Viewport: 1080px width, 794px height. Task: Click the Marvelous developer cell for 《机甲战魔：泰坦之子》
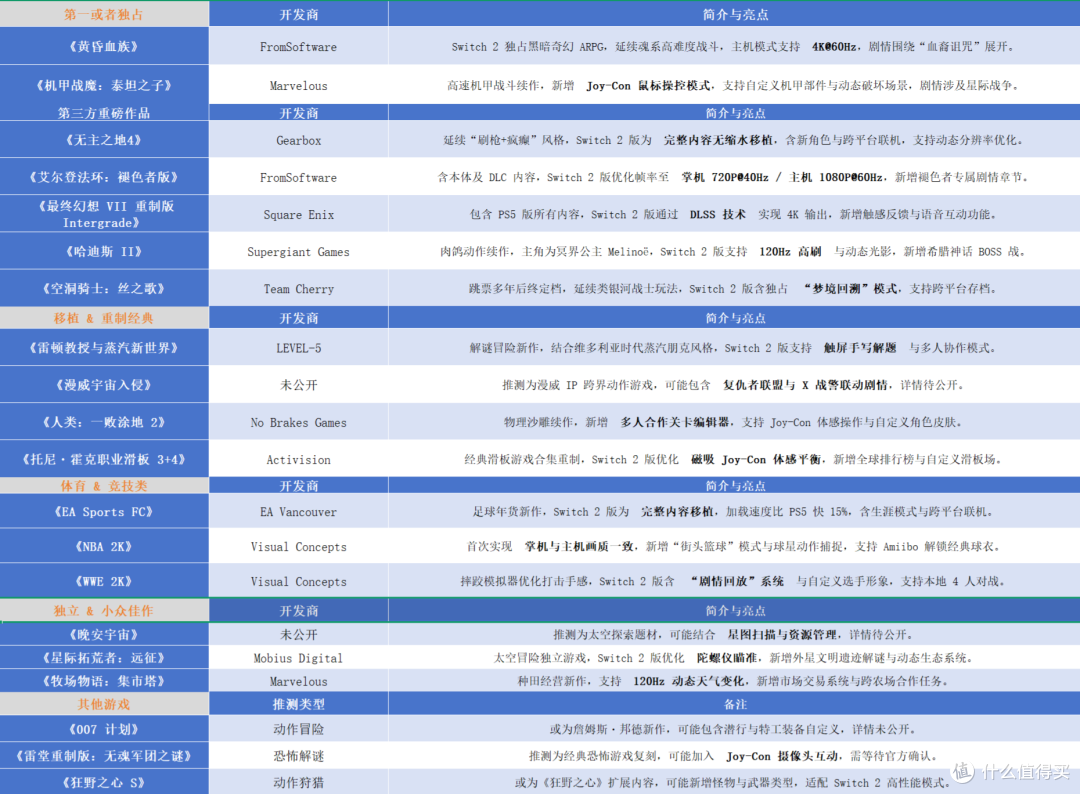pos(298,85)
